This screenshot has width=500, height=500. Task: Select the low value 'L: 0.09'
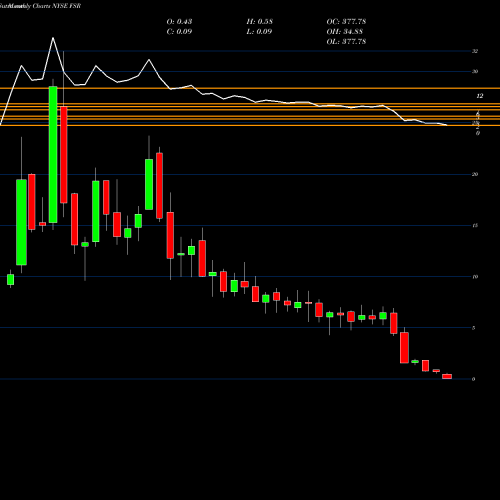click(x=259, y=32)
